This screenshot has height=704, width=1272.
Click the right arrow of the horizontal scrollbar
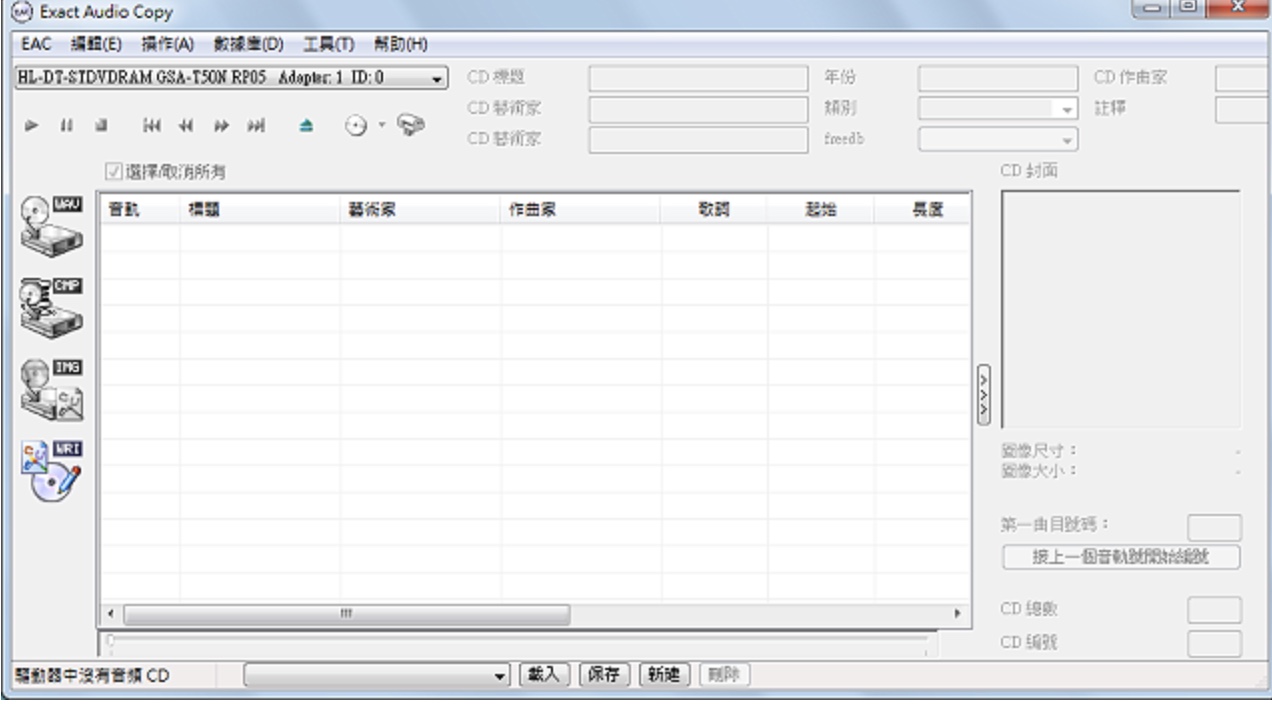click(x=959, y=613)
